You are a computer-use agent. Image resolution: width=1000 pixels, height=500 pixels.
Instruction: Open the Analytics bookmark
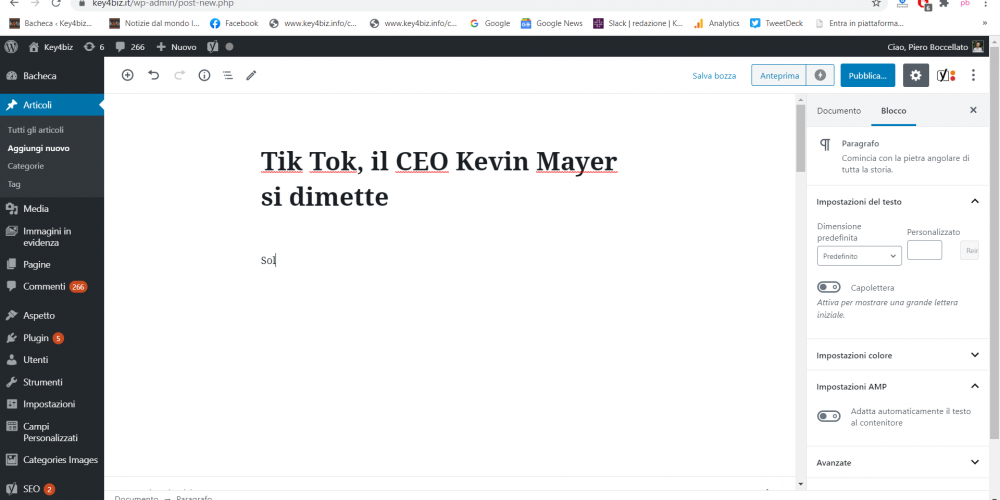click(x=717, y=24)
